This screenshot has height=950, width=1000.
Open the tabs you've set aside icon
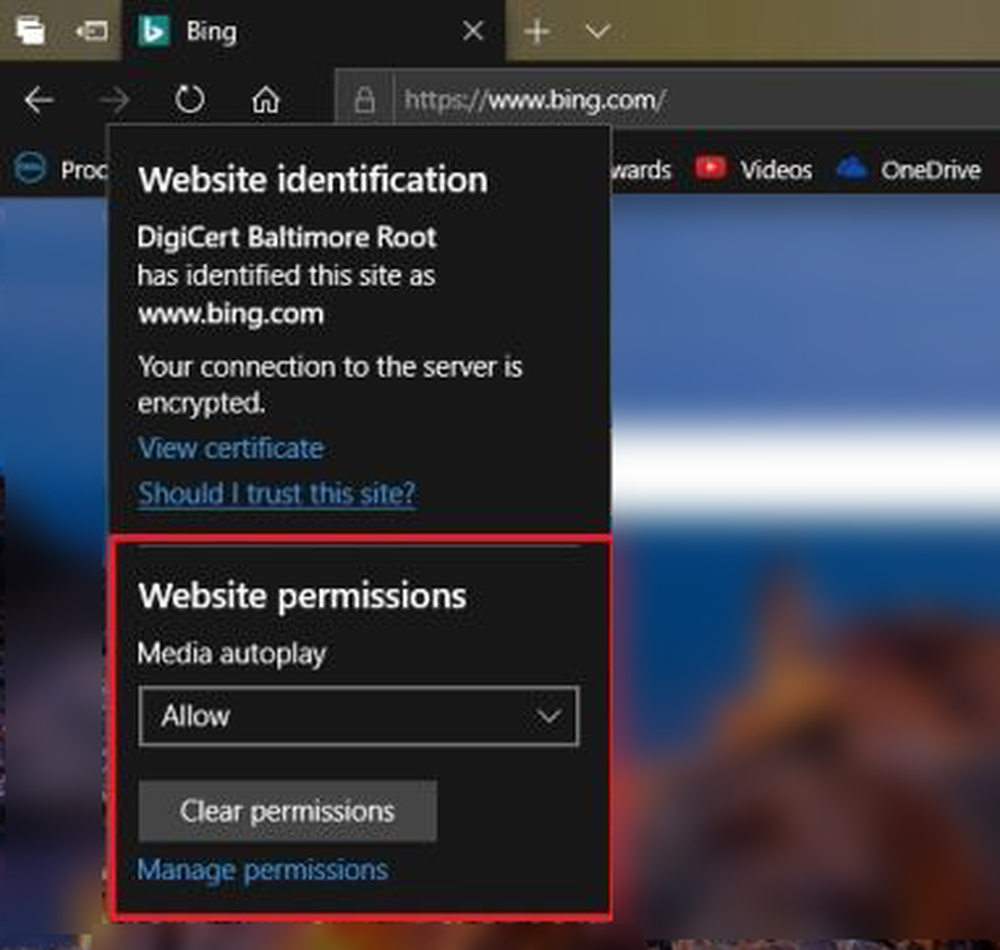click(x=28, y=31)
